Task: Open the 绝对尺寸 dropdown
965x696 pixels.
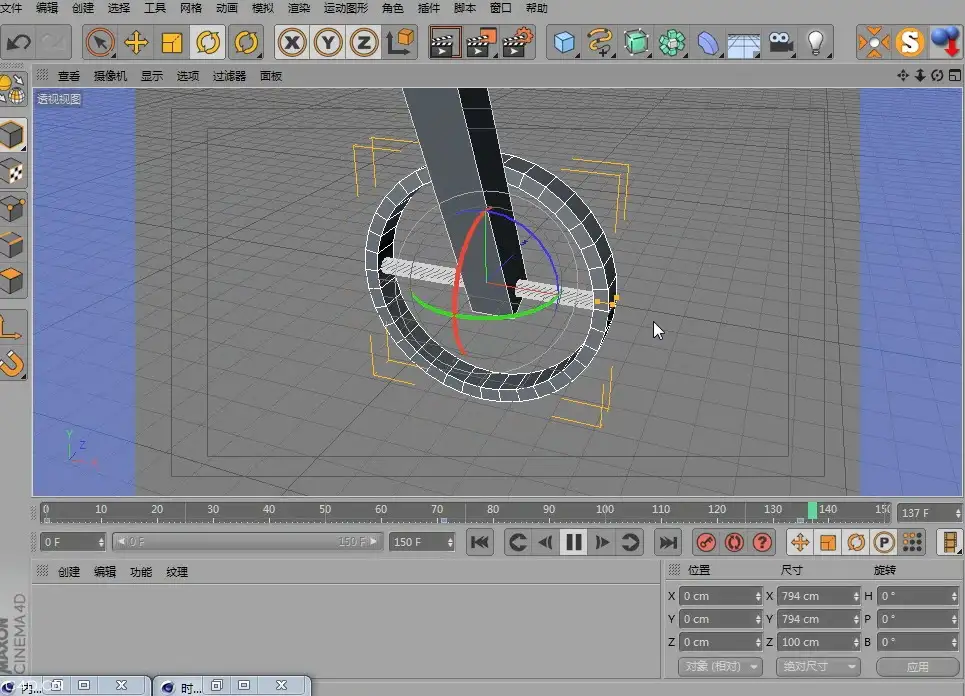Action: pyautogui.click(x=818, y=666)
